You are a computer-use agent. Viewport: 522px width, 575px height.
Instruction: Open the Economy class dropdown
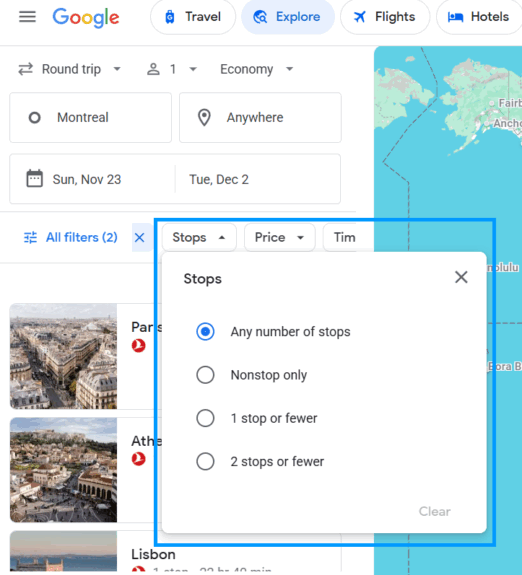pyautogui.click(x=256, y=69)
